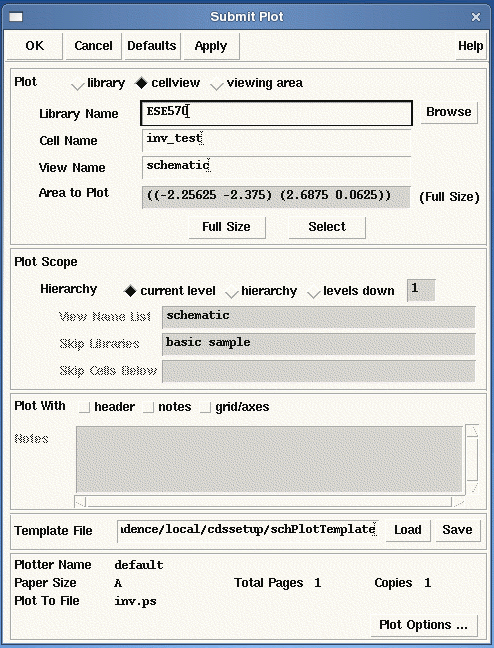Open Plot Options dialog
This screenshot has width=494, height=648.
coord(423,626)
